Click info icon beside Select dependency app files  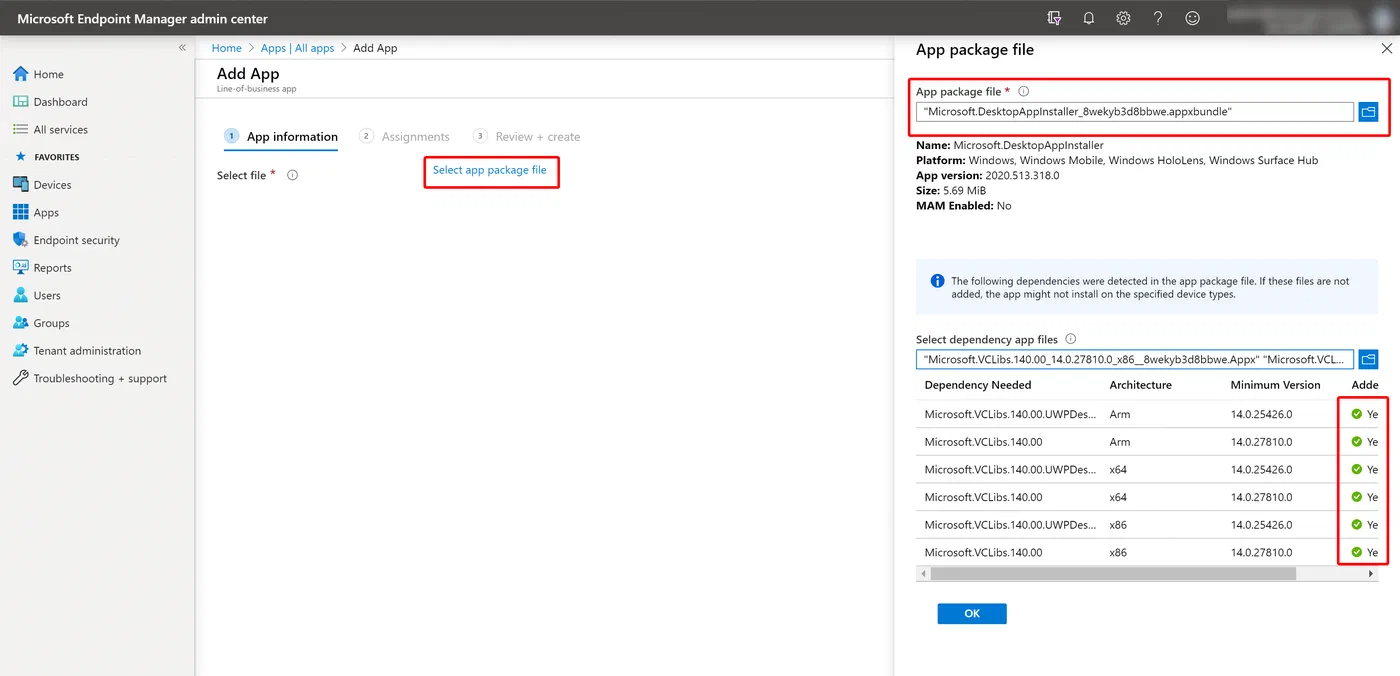pyautogui.click(x=1071, y=339)
